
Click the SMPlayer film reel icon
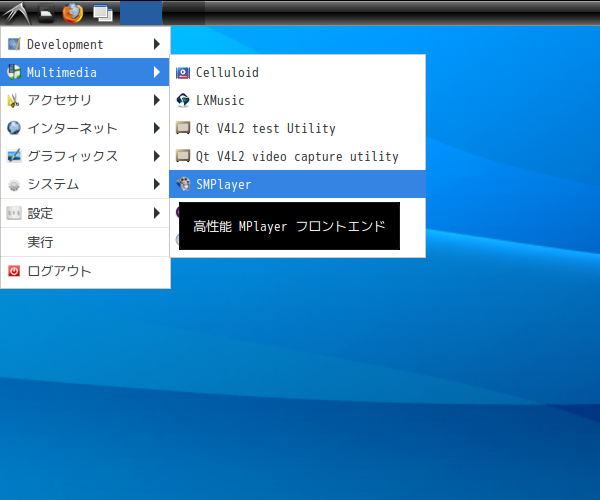(183, 184)
